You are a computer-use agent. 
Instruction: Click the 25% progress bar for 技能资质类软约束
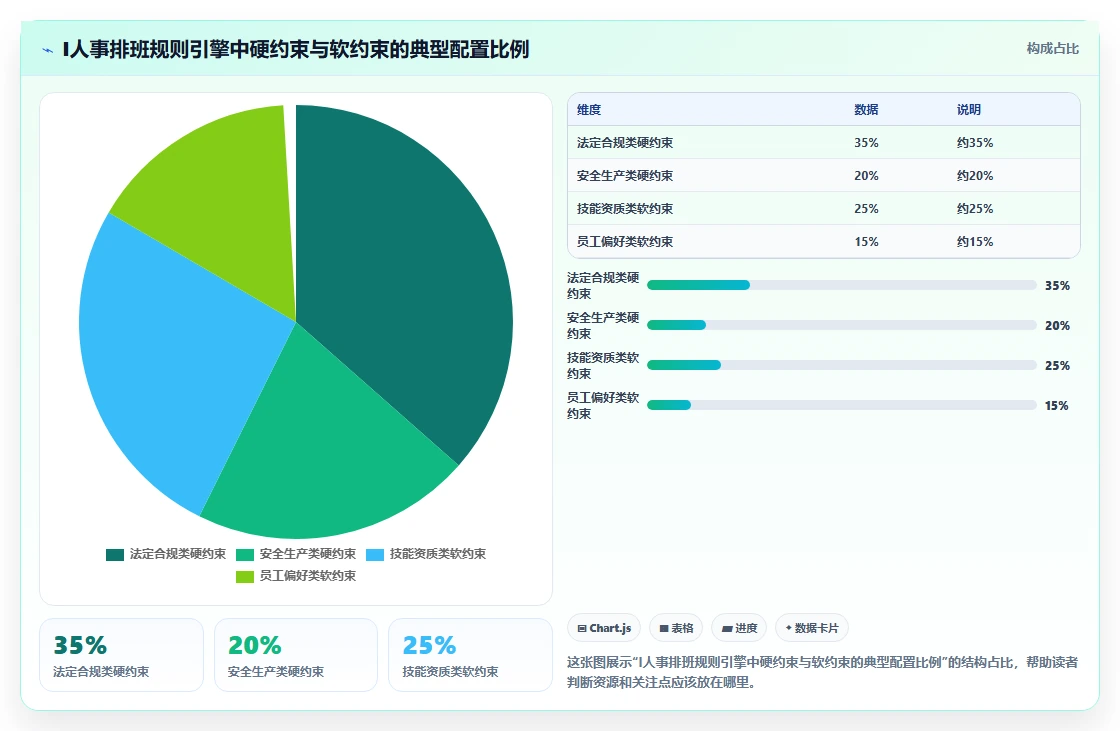tap(841, 365)
